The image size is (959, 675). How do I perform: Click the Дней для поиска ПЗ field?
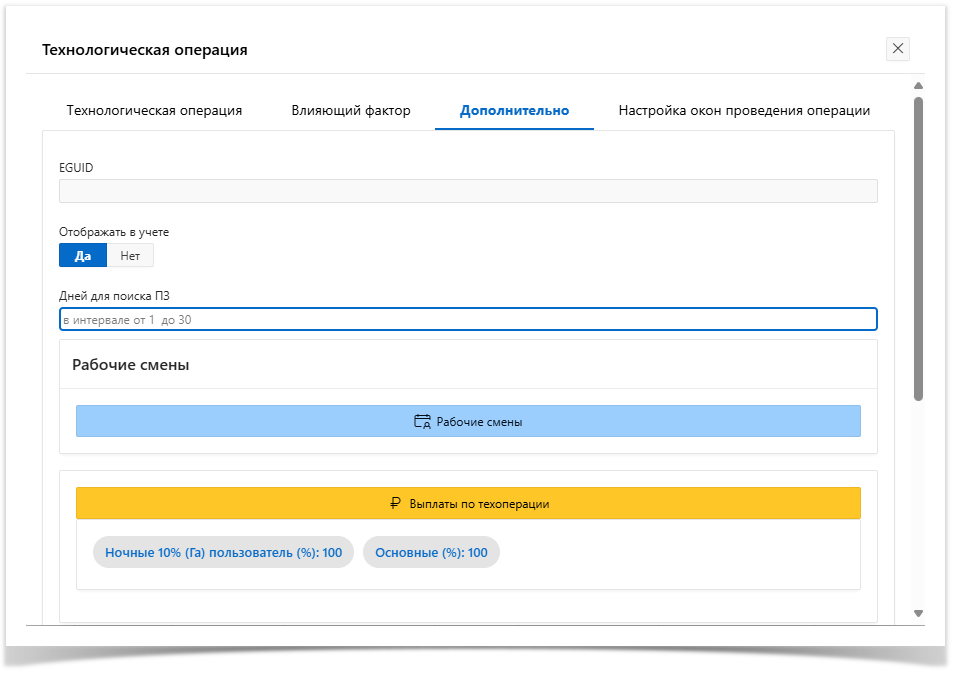468,320
